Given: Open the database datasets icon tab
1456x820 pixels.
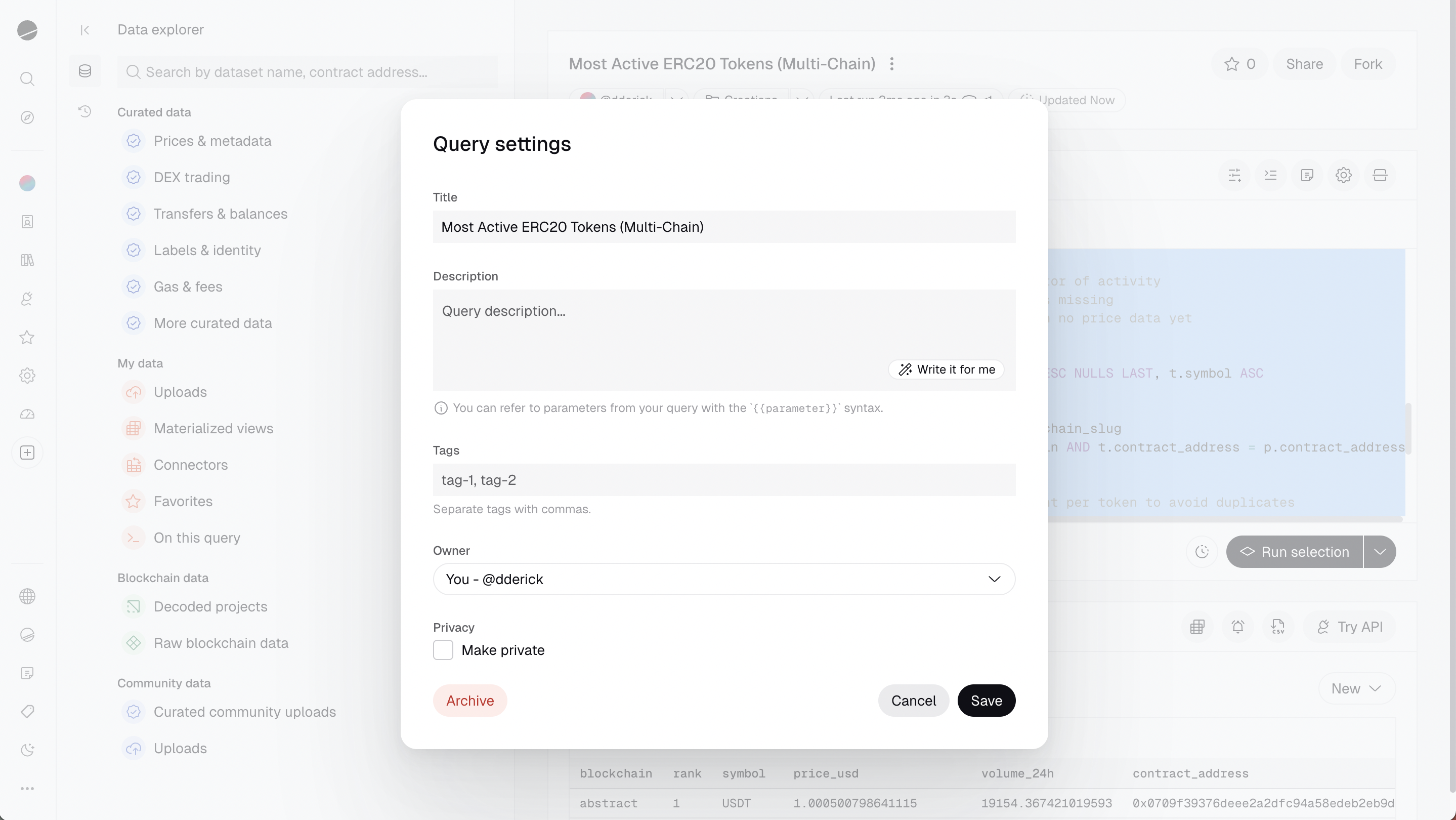Looking at the screenshot, I should pos(85,71).
